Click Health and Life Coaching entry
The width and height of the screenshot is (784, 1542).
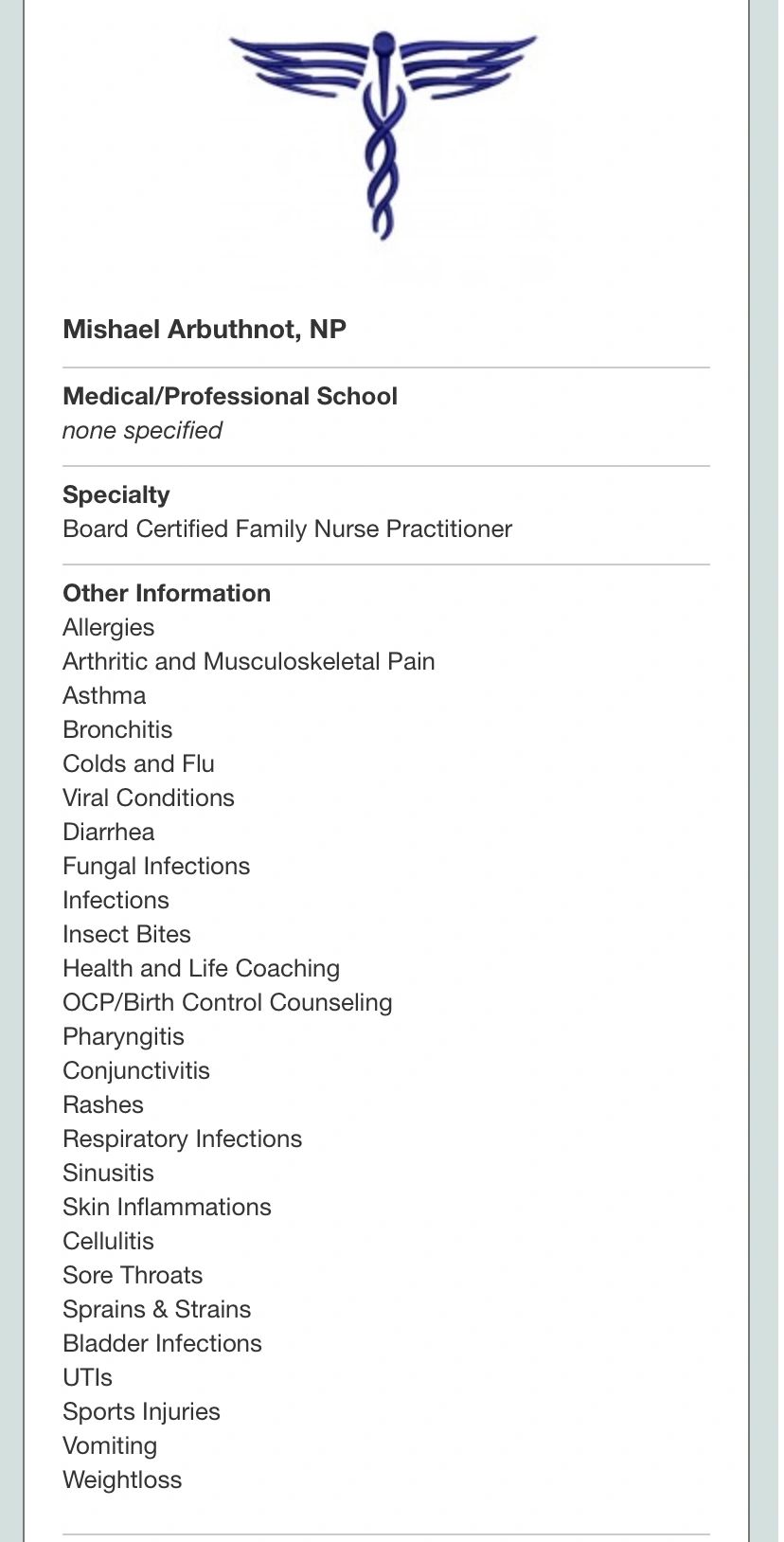(201, 968)
